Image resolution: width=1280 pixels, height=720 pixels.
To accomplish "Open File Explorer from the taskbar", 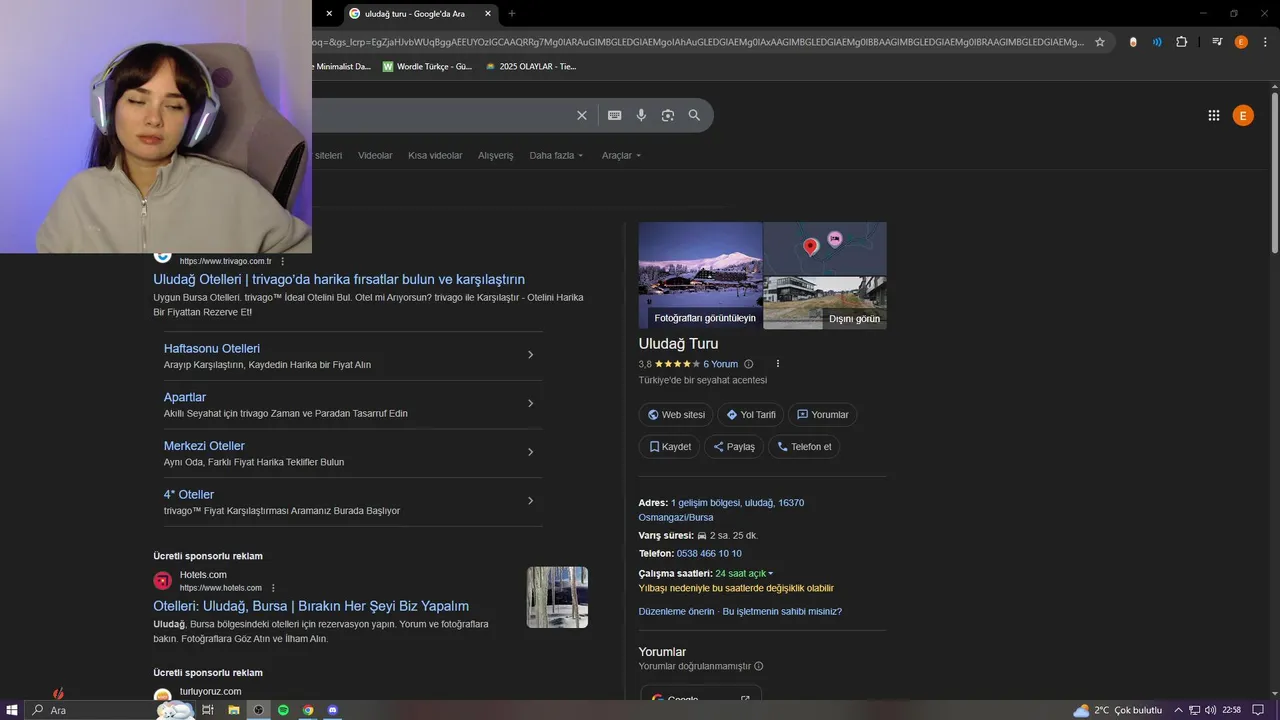I will tap(234, 710).
